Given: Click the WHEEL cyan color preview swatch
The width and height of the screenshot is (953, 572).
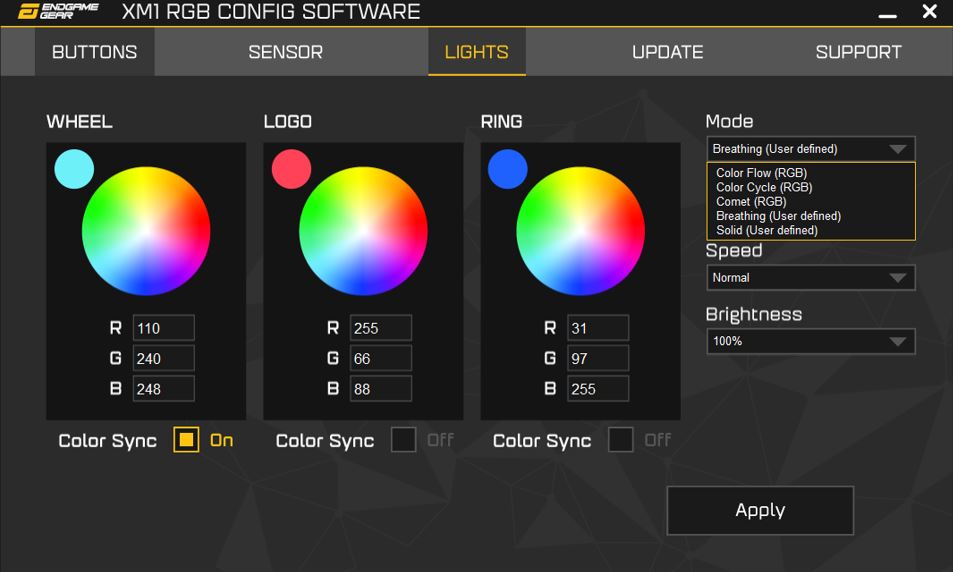Looking at the screenshot, I should (x=74, y=169).
